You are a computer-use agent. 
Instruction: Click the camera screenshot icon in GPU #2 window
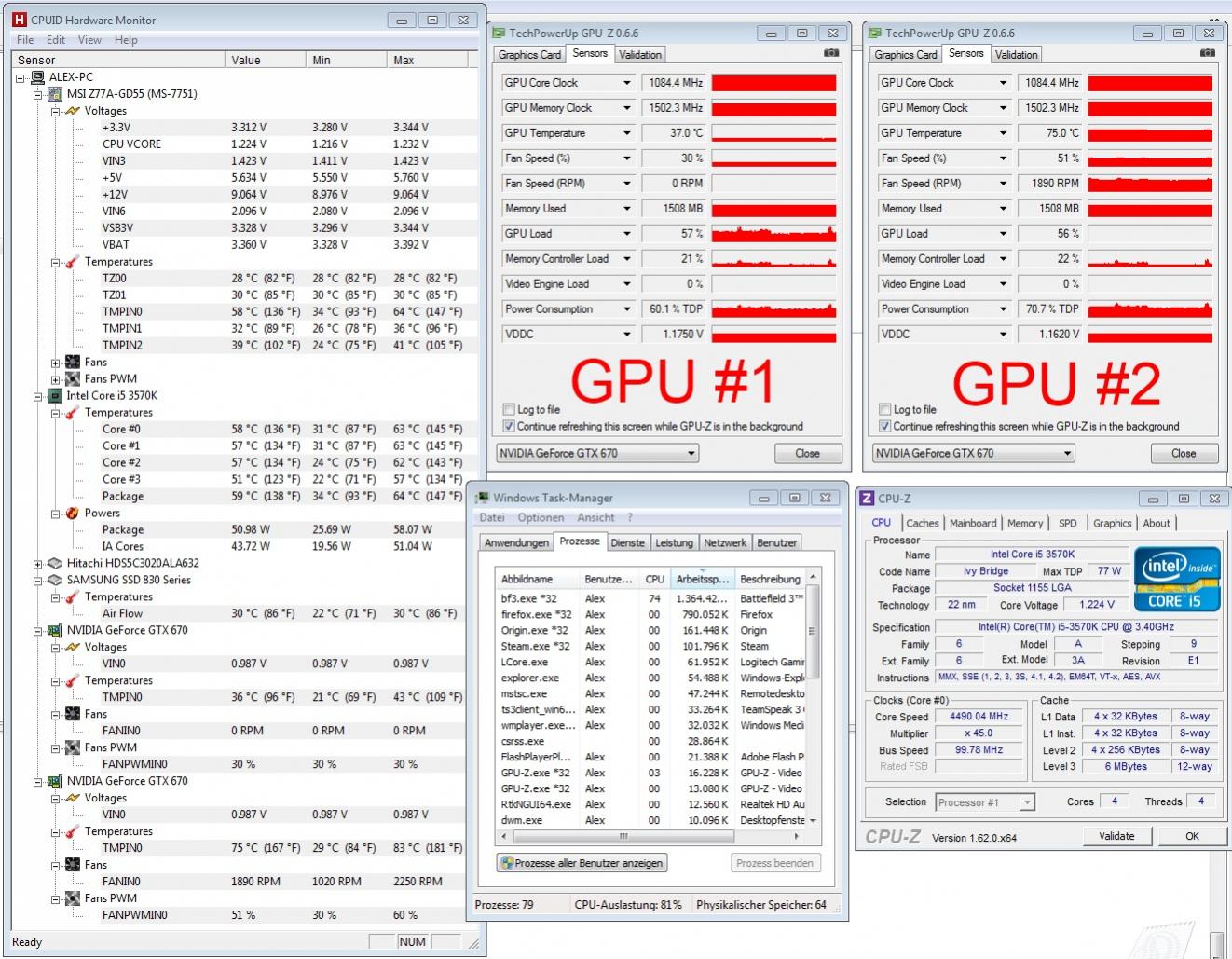(1208, 54)
